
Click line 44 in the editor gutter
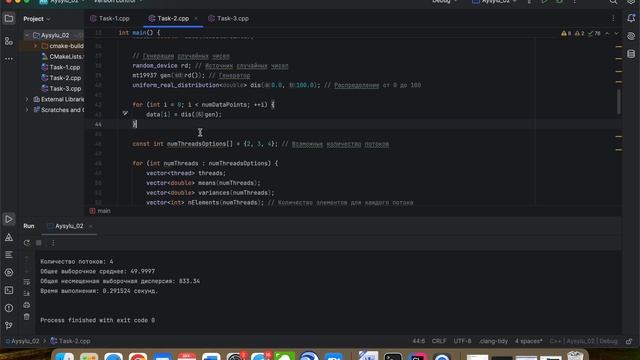(x=98, y=124)
